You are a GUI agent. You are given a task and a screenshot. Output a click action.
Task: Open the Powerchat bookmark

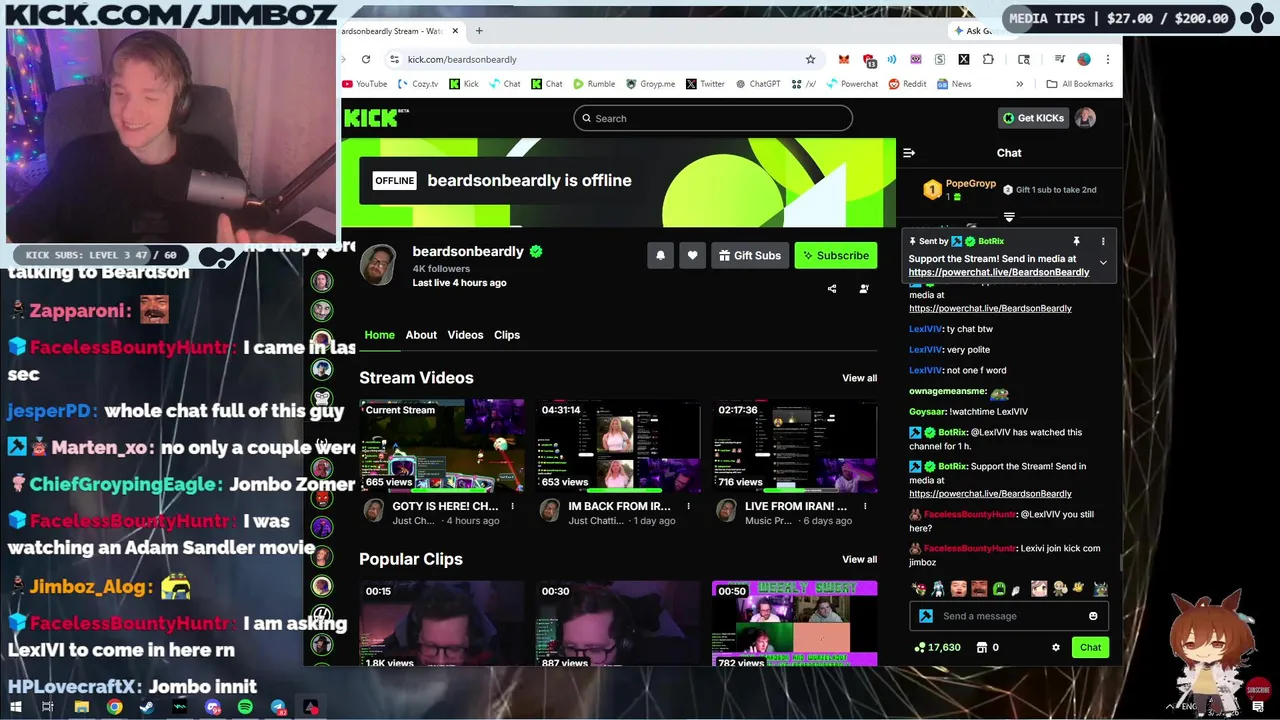(852, 84)
